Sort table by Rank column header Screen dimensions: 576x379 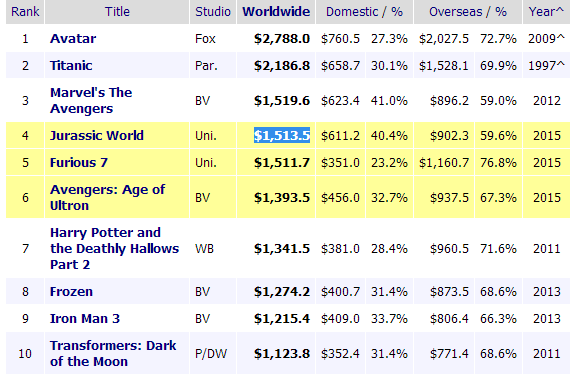(x=25, y=12)
